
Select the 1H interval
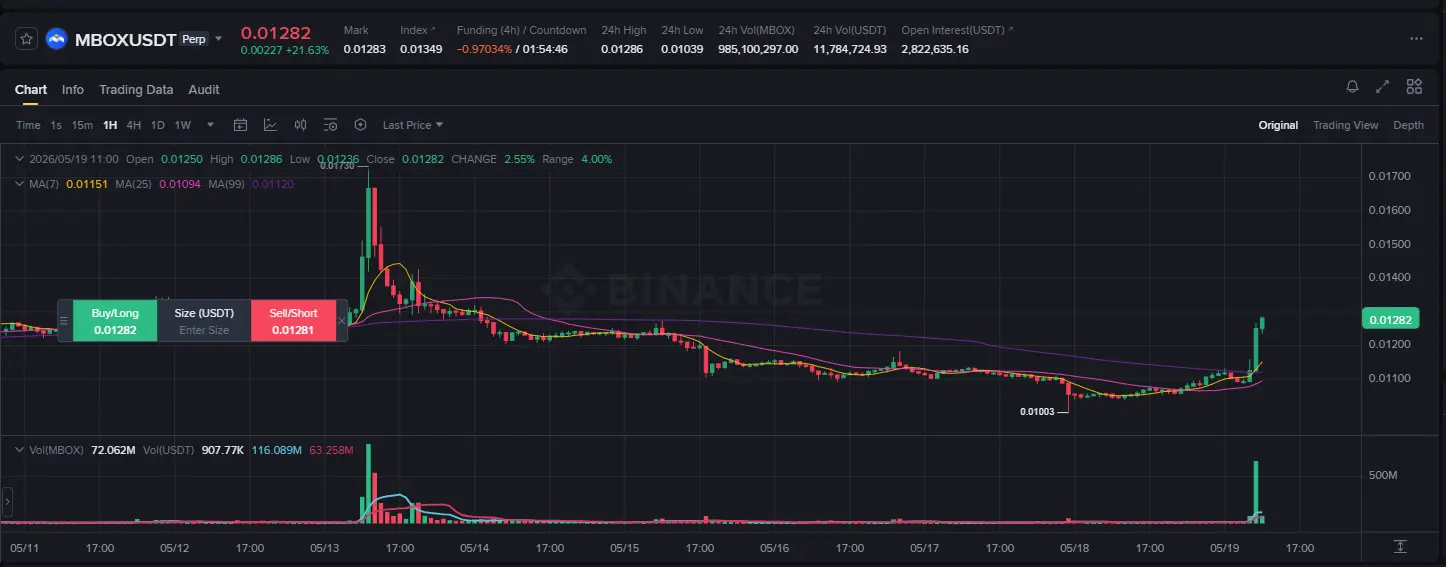coord(110,125)
